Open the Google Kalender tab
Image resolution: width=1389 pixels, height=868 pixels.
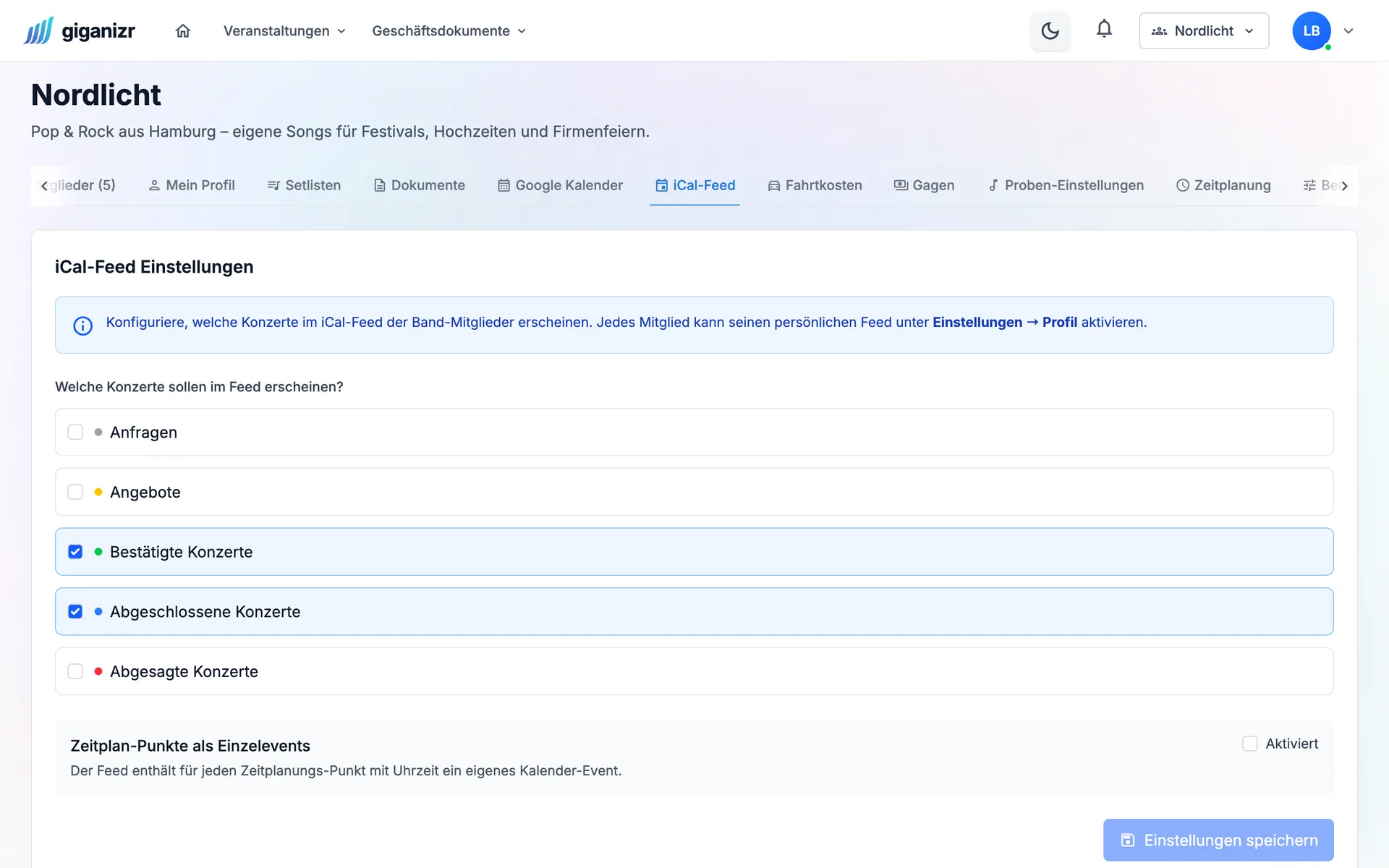(x=560, y=185)
